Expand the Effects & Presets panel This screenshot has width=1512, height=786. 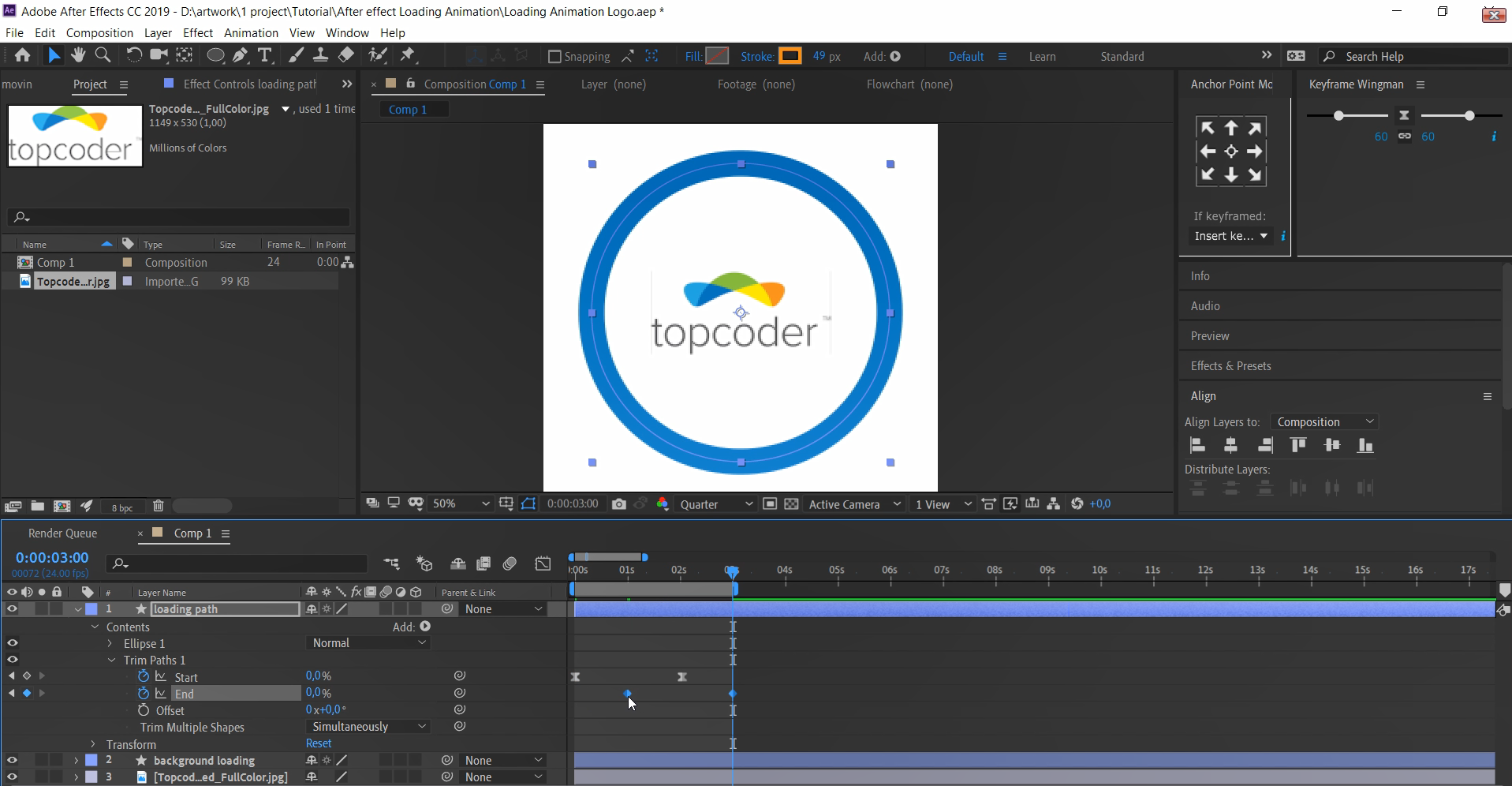pyautogui.click(x=1230, y=365)
